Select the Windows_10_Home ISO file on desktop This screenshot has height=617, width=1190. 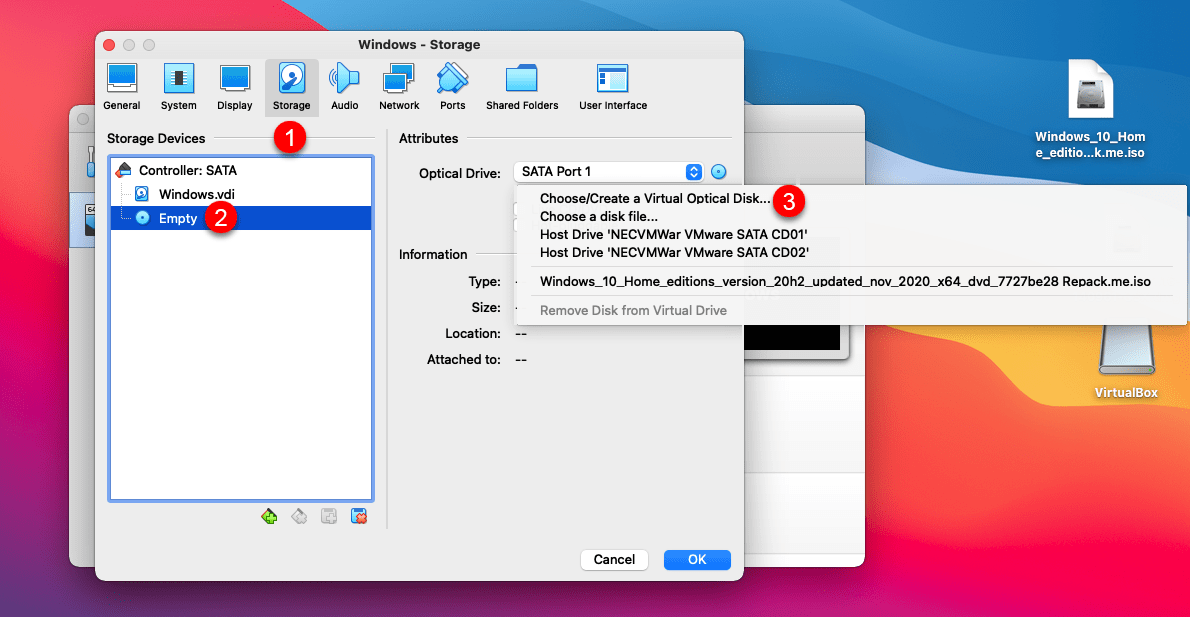pyautogui.click(x=1091, y=109)
